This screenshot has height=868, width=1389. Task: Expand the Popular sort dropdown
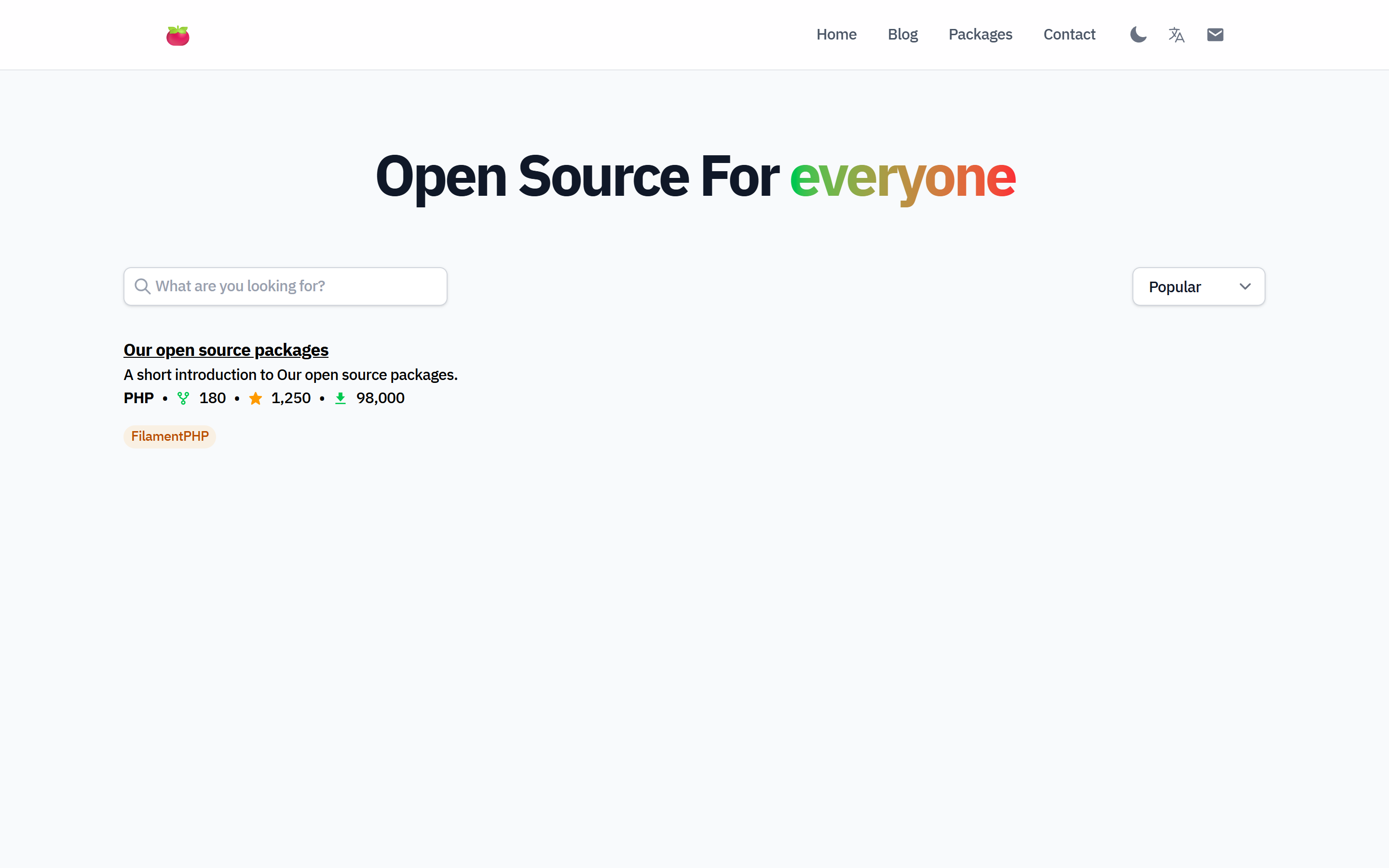1198,286
